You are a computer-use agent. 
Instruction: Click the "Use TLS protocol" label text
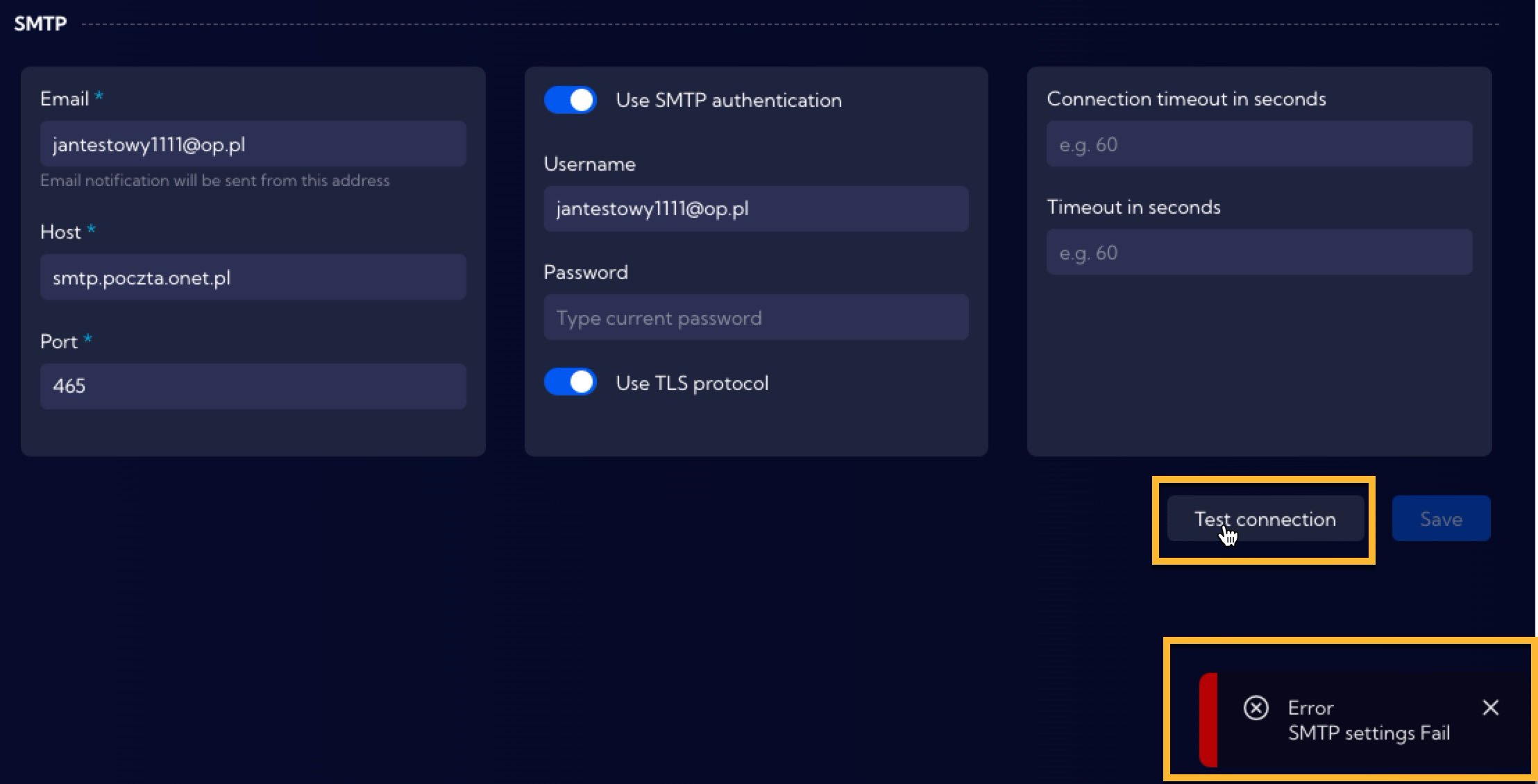pyautogui.click(x=692, y=383)
